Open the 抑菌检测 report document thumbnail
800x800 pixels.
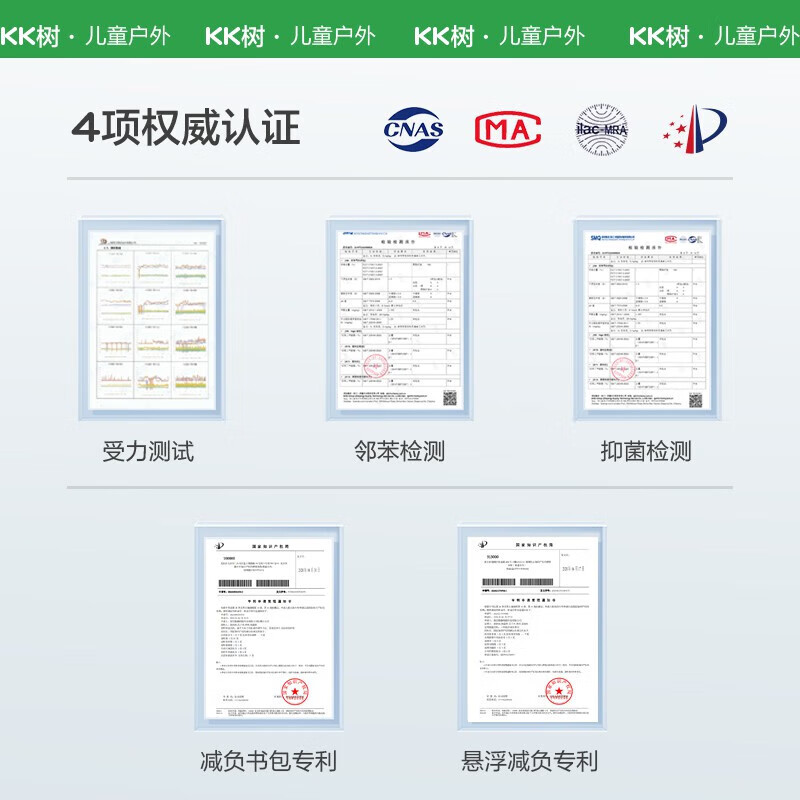click(646, 320)
